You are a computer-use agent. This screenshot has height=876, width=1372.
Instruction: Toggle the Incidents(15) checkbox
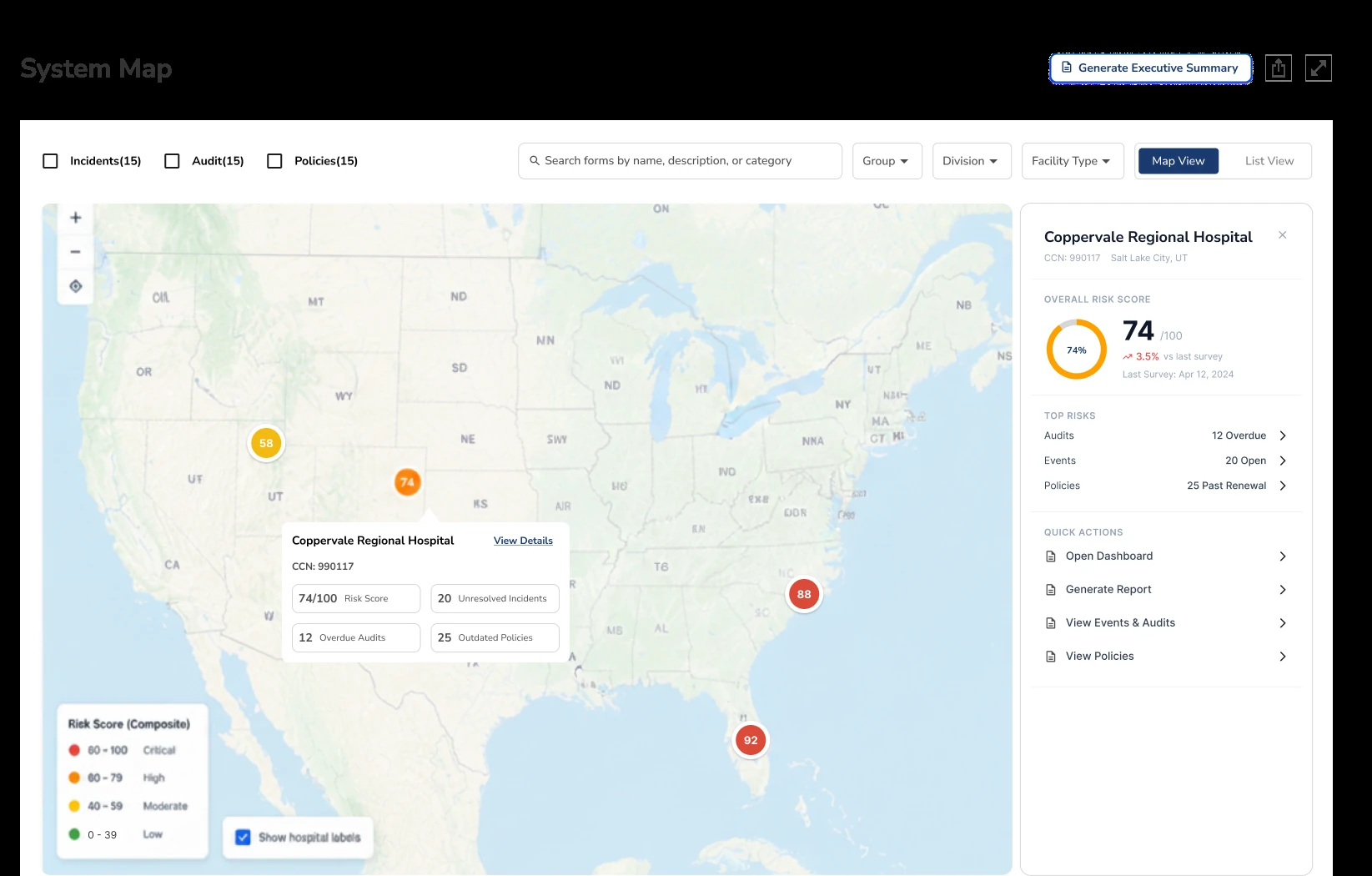click(51, 161)
